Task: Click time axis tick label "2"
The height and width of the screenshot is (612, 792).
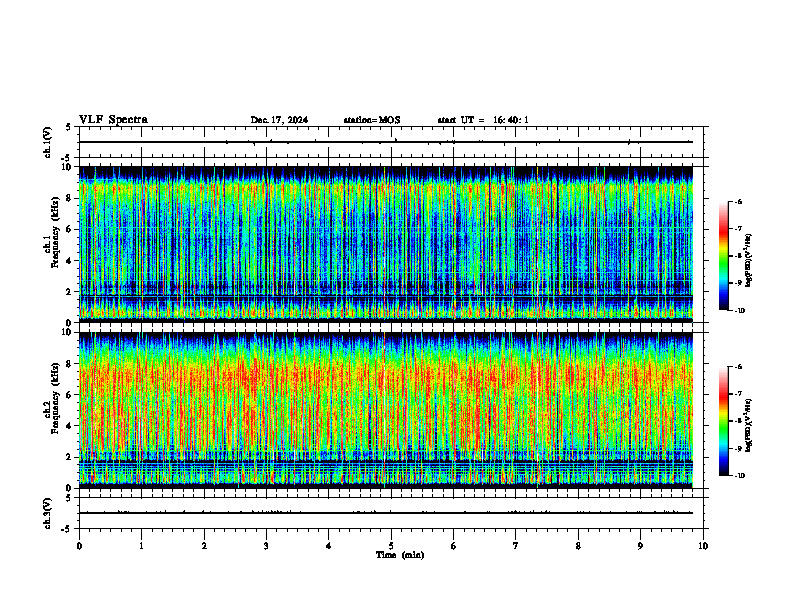Action: tap(204, 546)
